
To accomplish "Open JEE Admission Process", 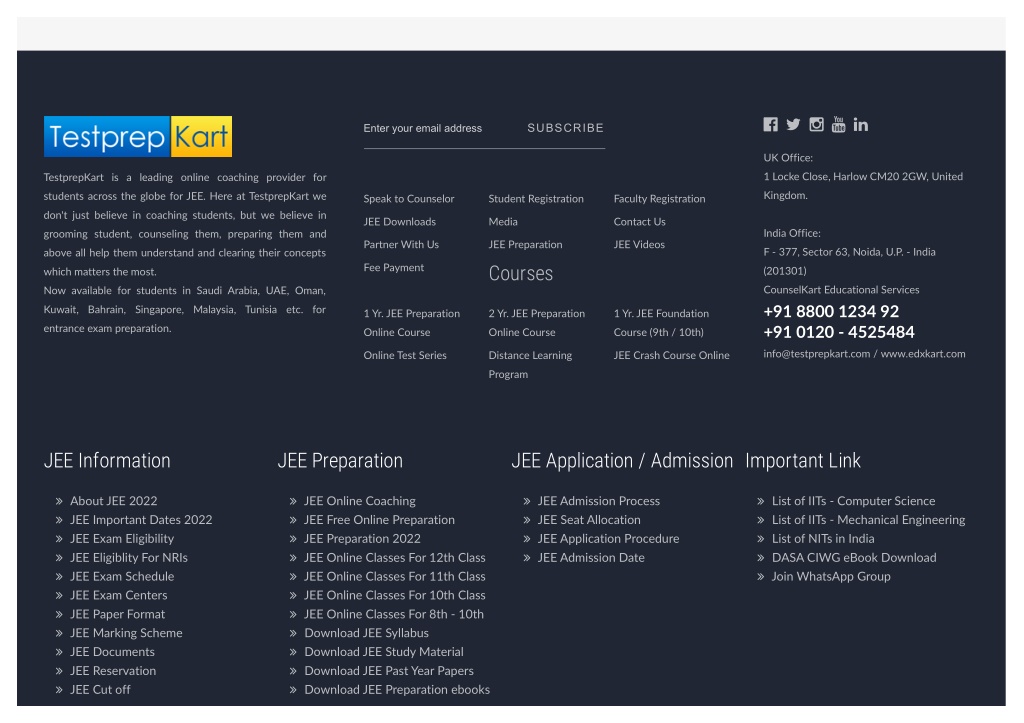I will pyautogui.click(x=599, y=501).
